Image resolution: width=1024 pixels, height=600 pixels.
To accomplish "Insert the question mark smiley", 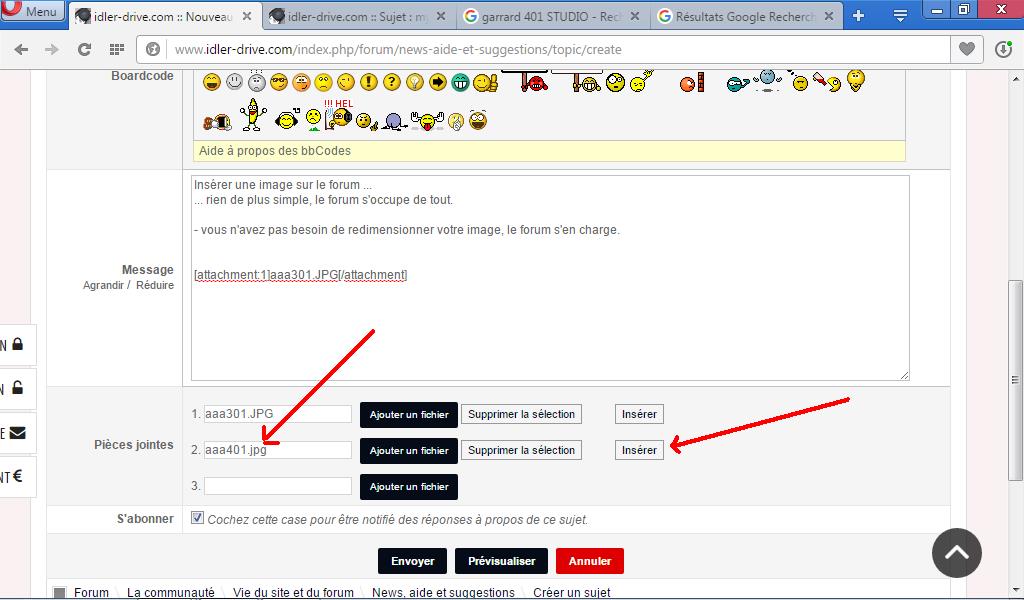I will pyautogui.click(x=392, y=83).
